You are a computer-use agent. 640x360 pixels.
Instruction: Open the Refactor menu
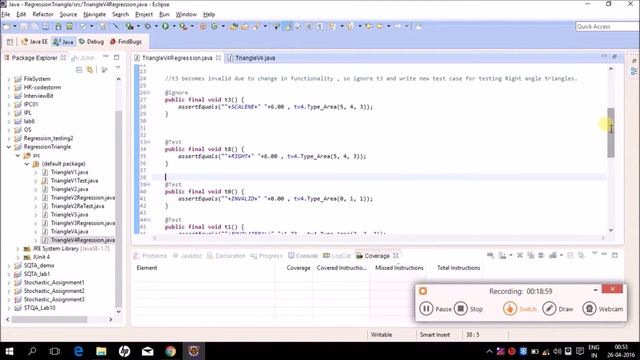pos(43,14)
